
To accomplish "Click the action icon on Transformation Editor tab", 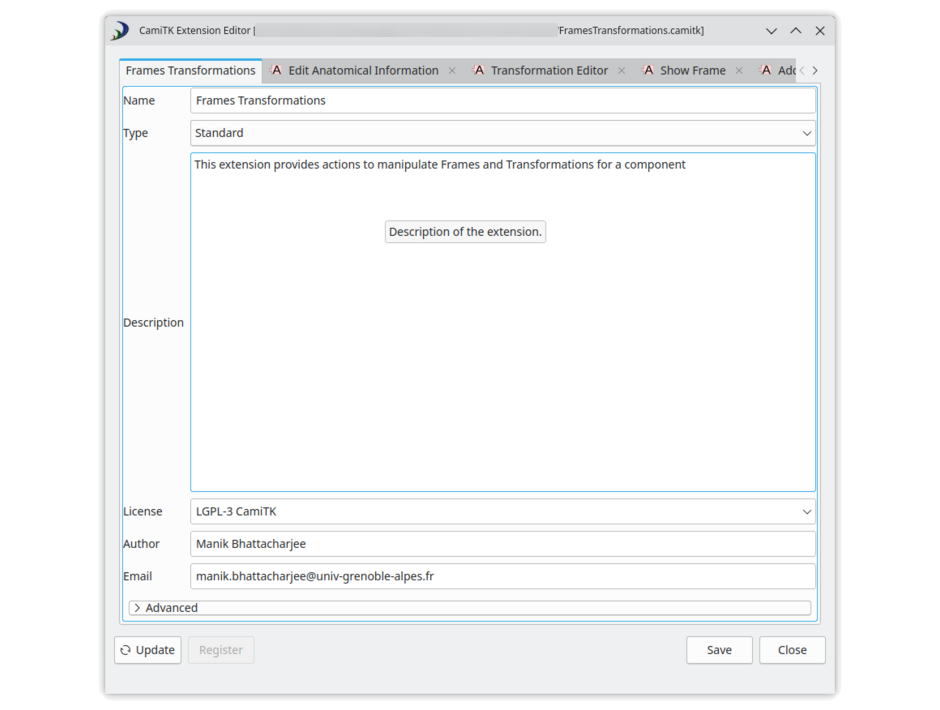I will click(479, 70).
